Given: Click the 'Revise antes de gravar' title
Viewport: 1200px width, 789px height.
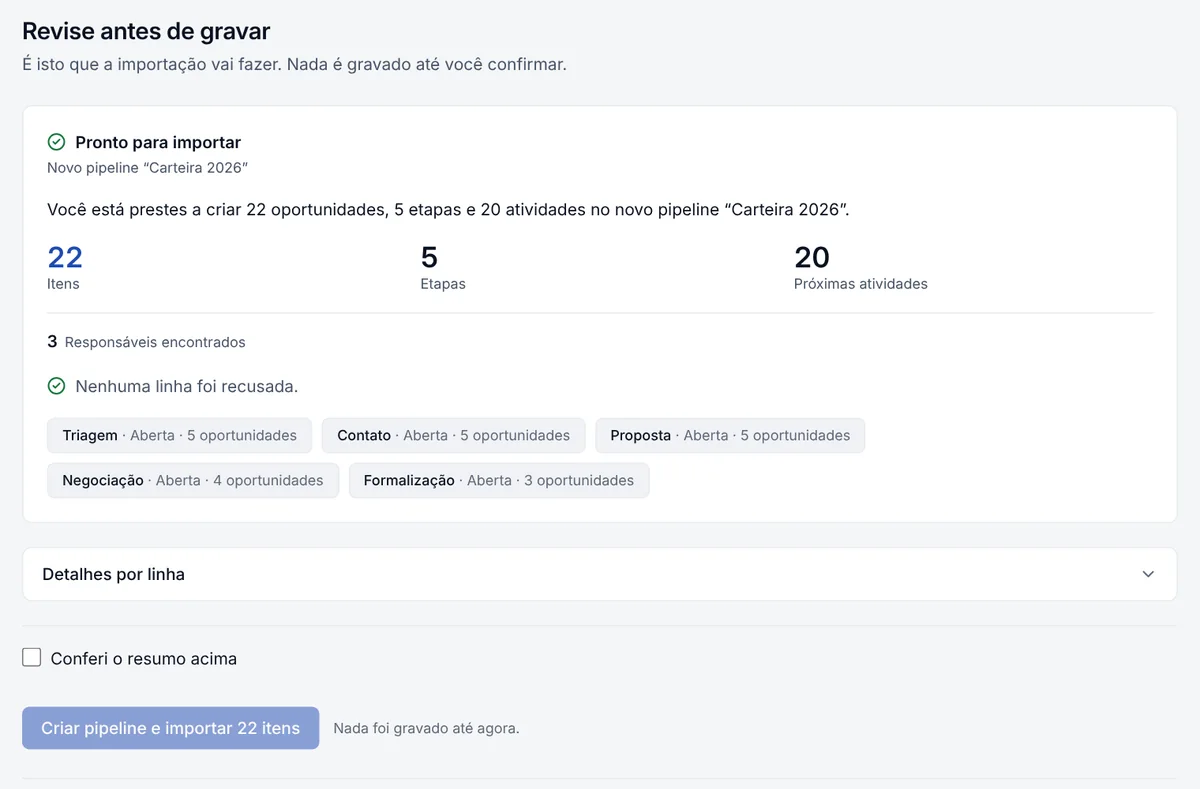Looking at the screenshot, I should (146, 32).
